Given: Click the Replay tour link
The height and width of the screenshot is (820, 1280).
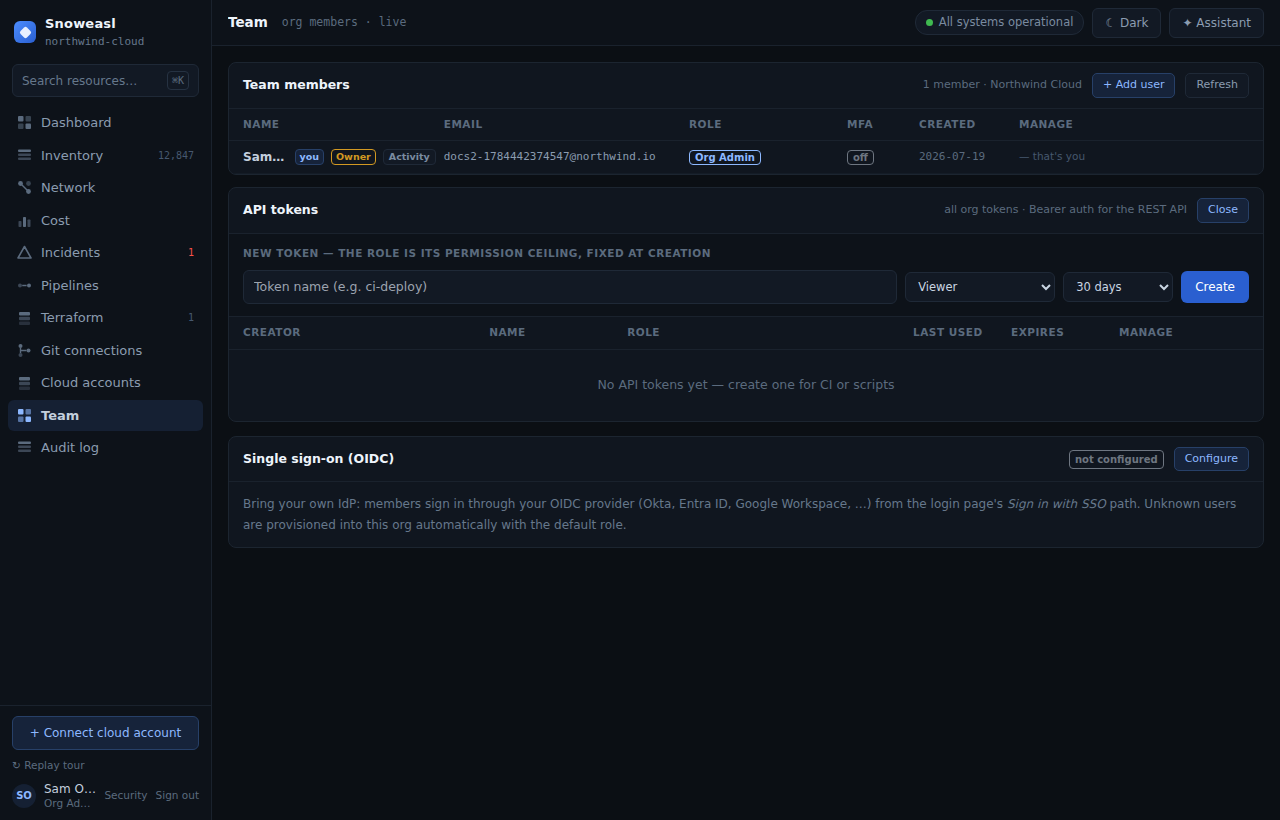Looking at the screenshot, I should (x=48, y=766).
